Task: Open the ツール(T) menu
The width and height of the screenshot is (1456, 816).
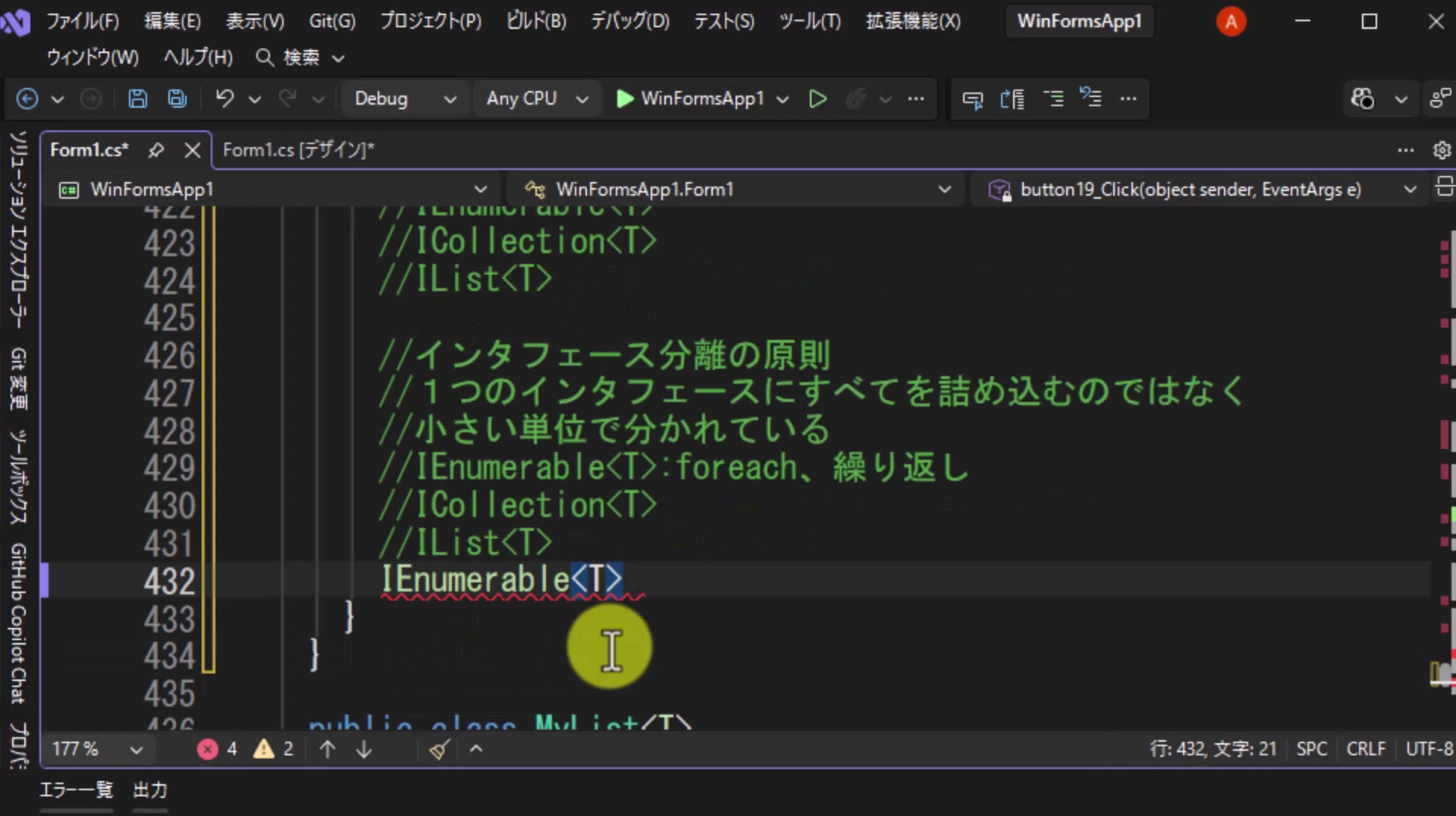Action: pos(810,21)
